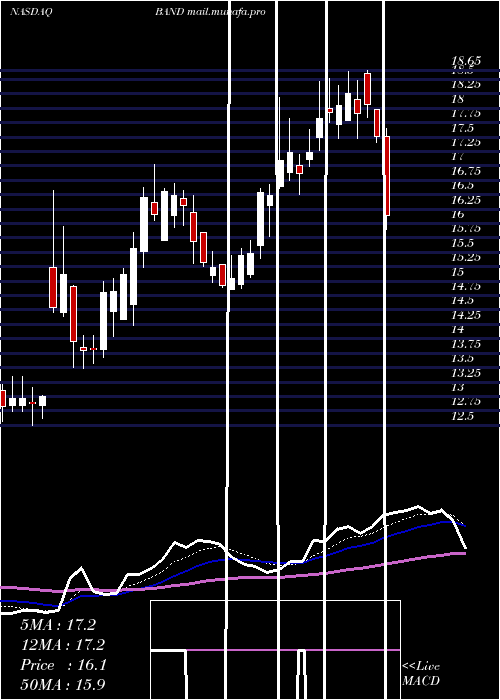Click the <<Live MACD label

421,674
